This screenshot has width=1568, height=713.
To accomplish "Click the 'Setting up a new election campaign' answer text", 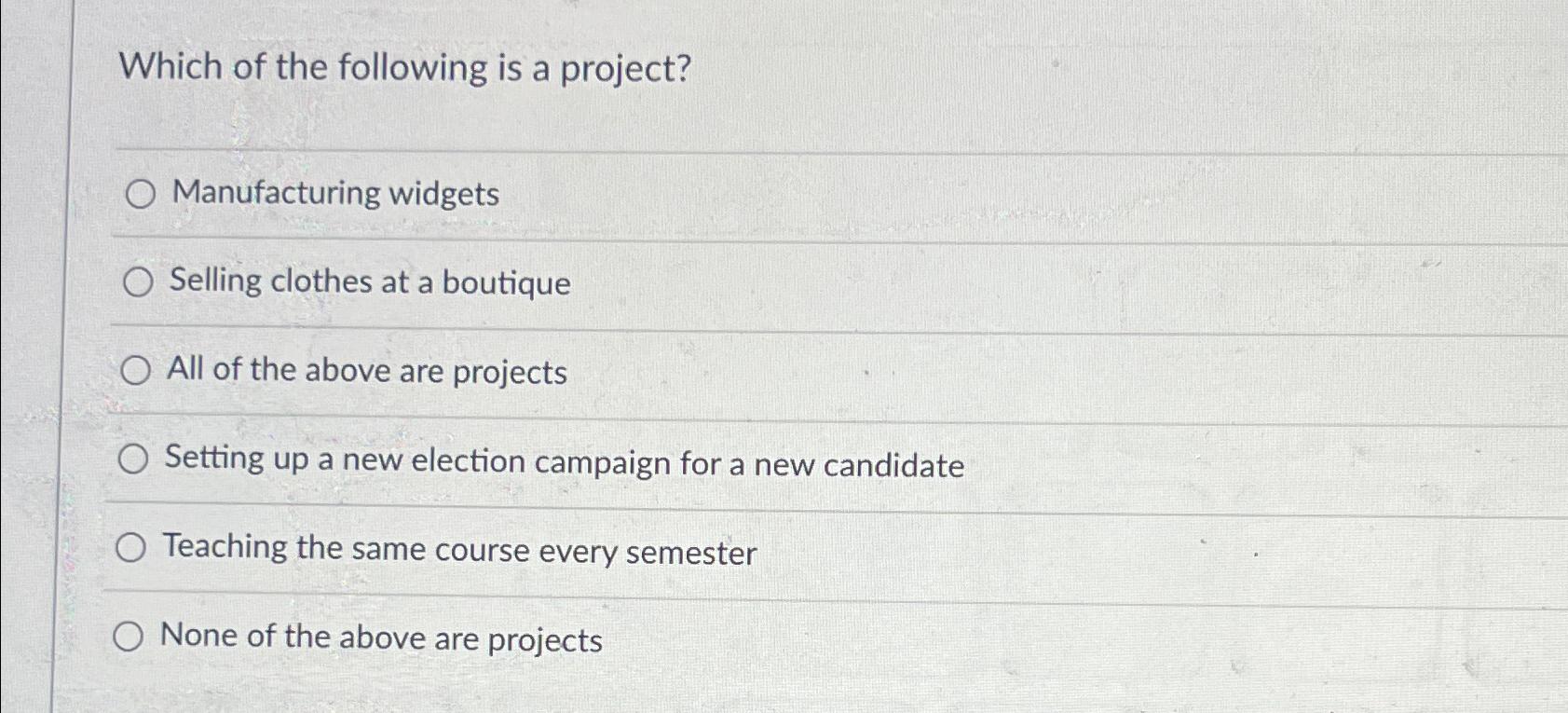I will (564, 462).
